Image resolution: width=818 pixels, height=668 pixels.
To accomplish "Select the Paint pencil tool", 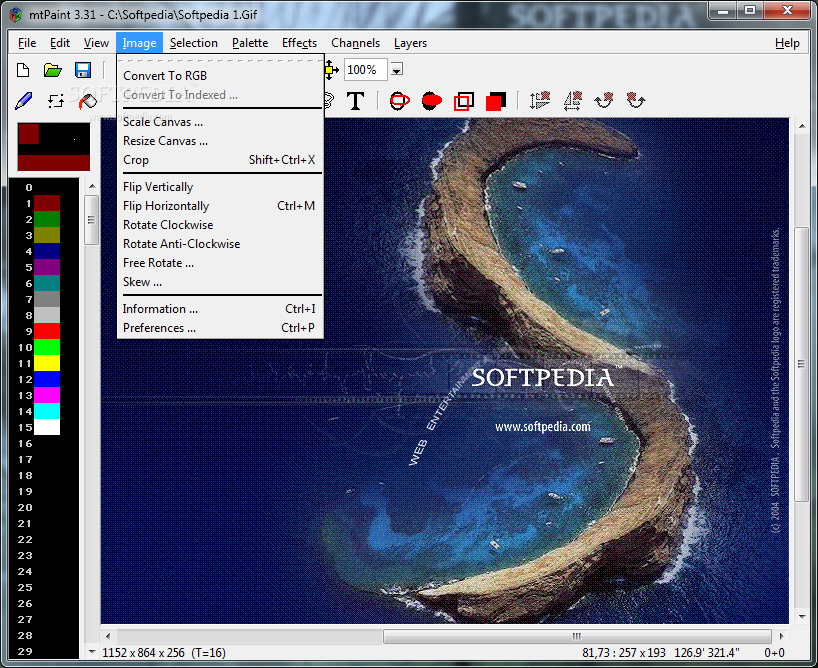I will coord(23,101).
